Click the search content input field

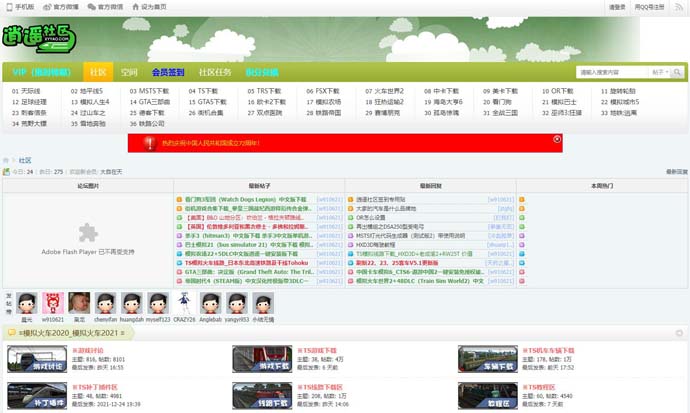click(x=612, y=72)
